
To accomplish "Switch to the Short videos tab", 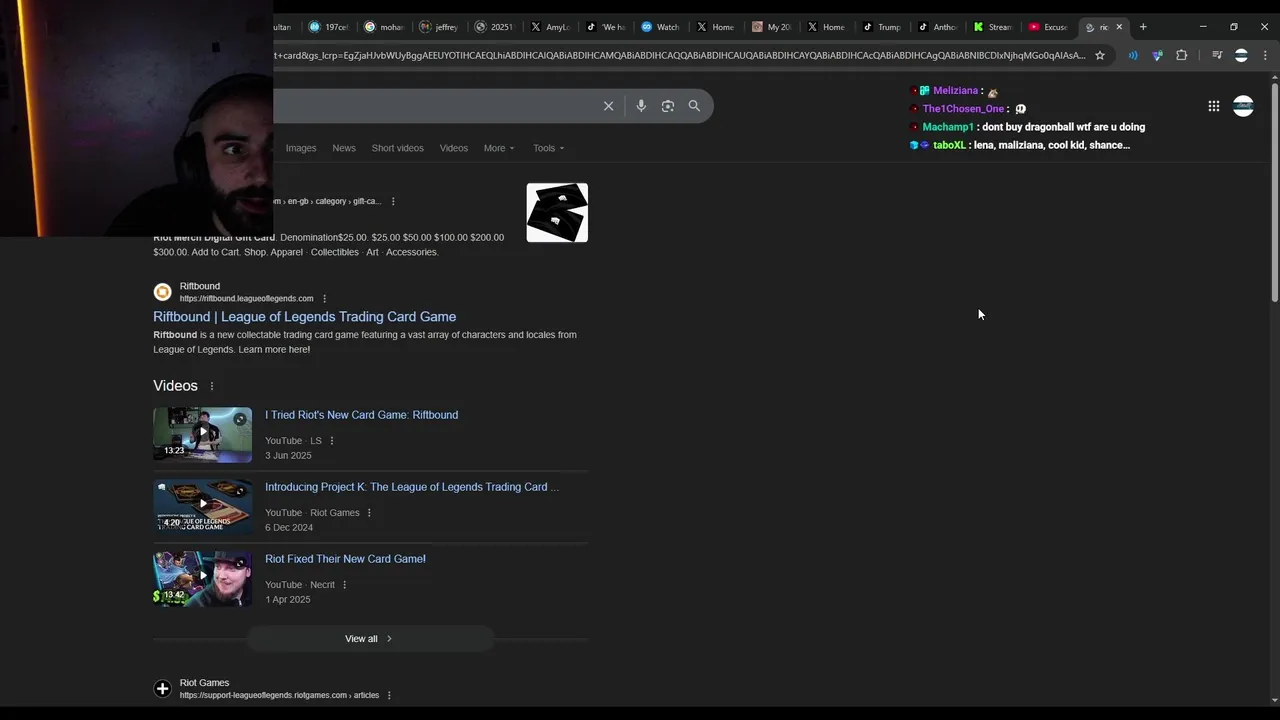I will point(398,148).
